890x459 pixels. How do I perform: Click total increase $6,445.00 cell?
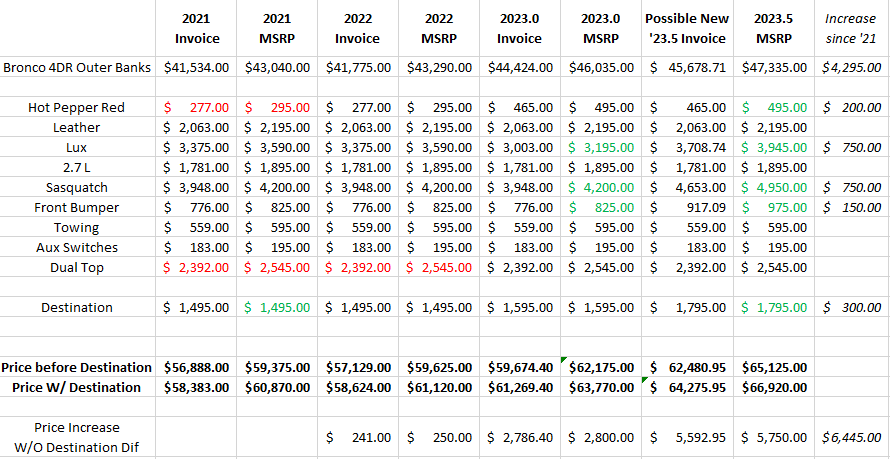pyautogui.click(x=852, y=437)
